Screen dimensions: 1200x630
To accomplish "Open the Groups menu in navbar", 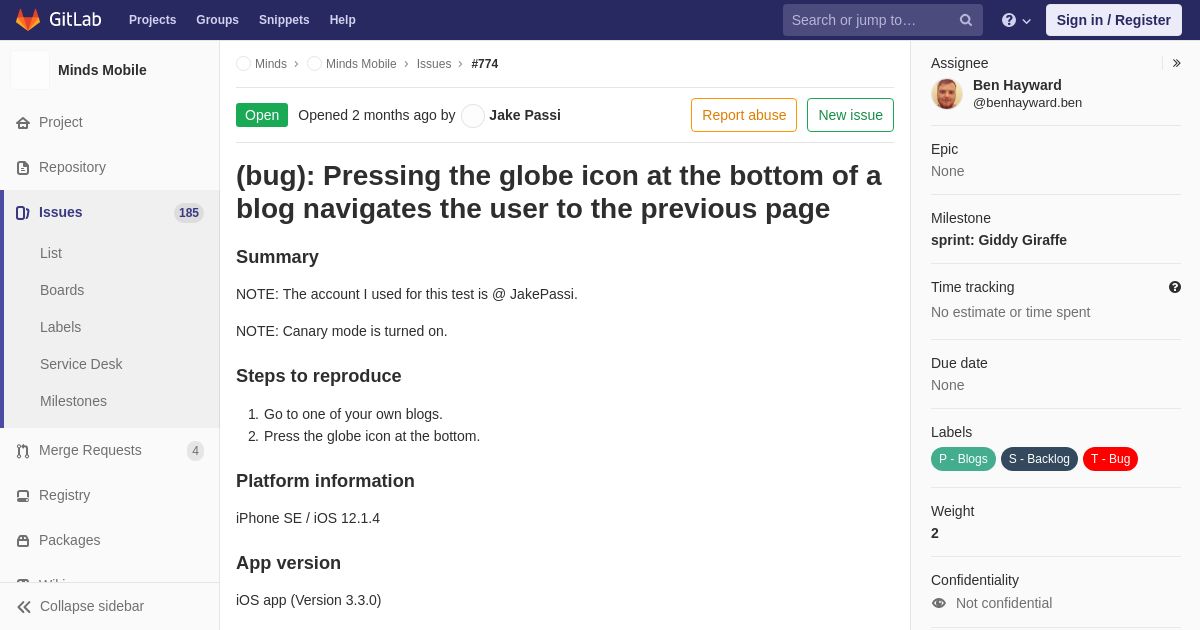I will click(217, 20).
